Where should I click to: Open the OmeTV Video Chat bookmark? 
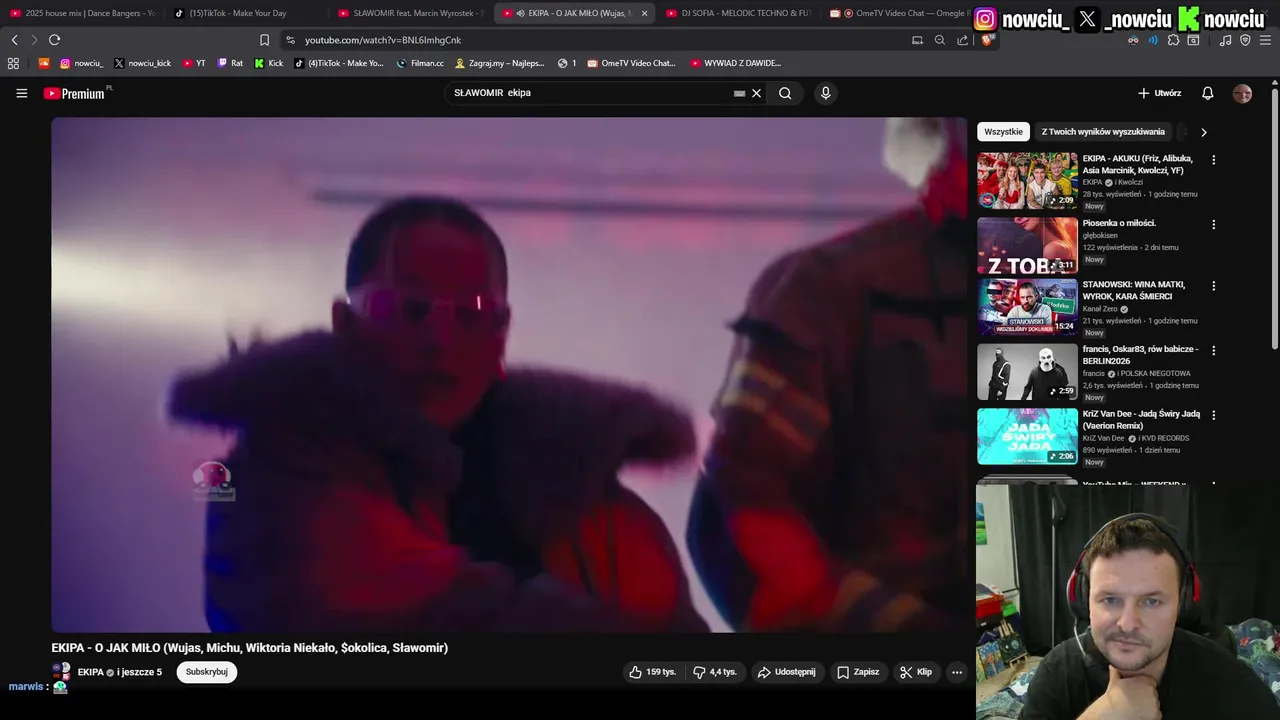[631, 63]
